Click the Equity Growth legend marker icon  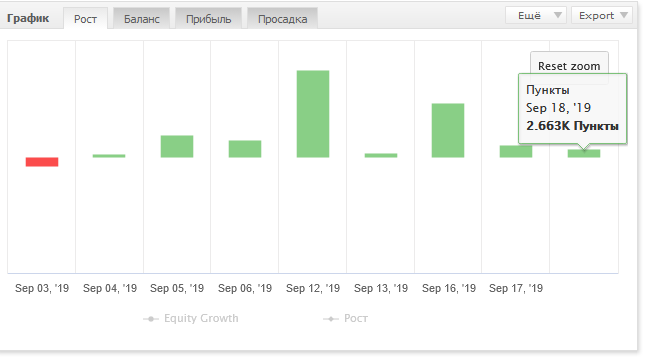coord(151,319)
